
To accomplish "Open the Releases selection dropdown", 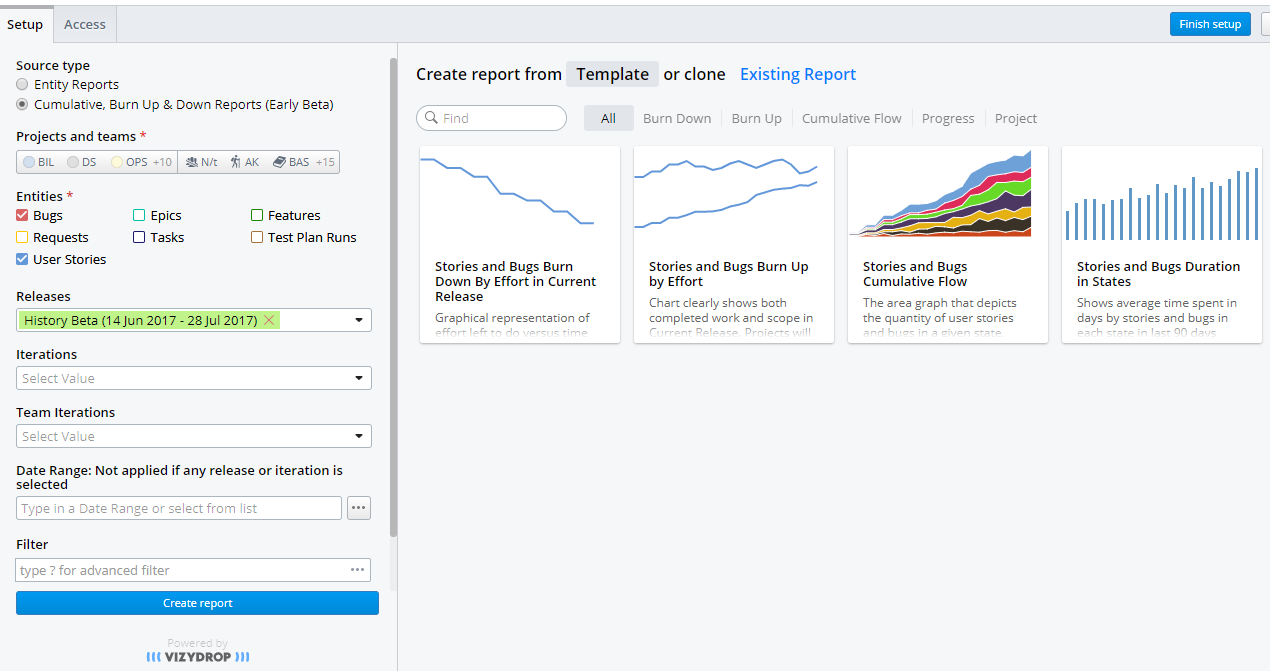I will 358,320.
